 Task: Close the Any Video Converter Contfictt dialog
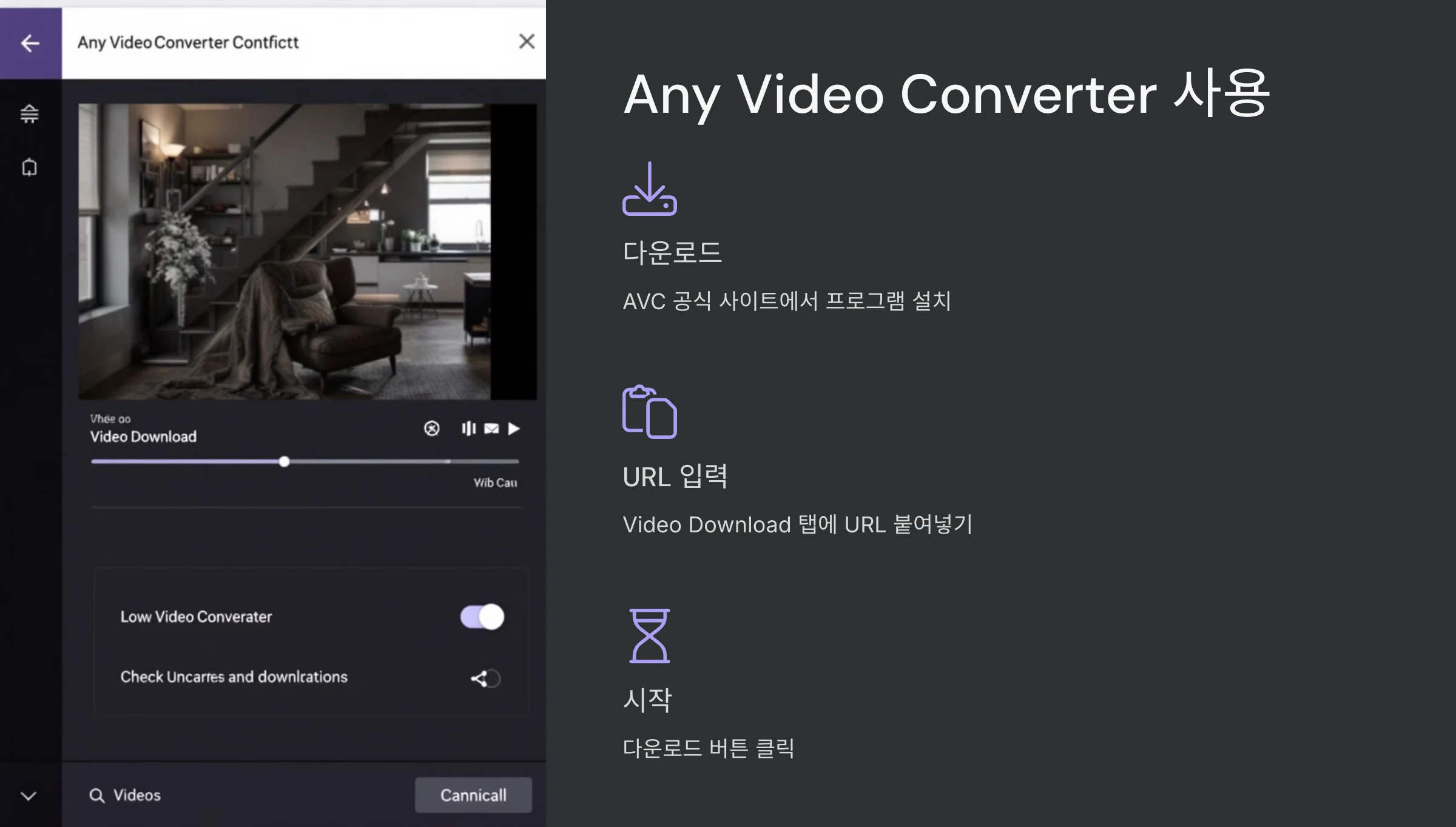527,41
